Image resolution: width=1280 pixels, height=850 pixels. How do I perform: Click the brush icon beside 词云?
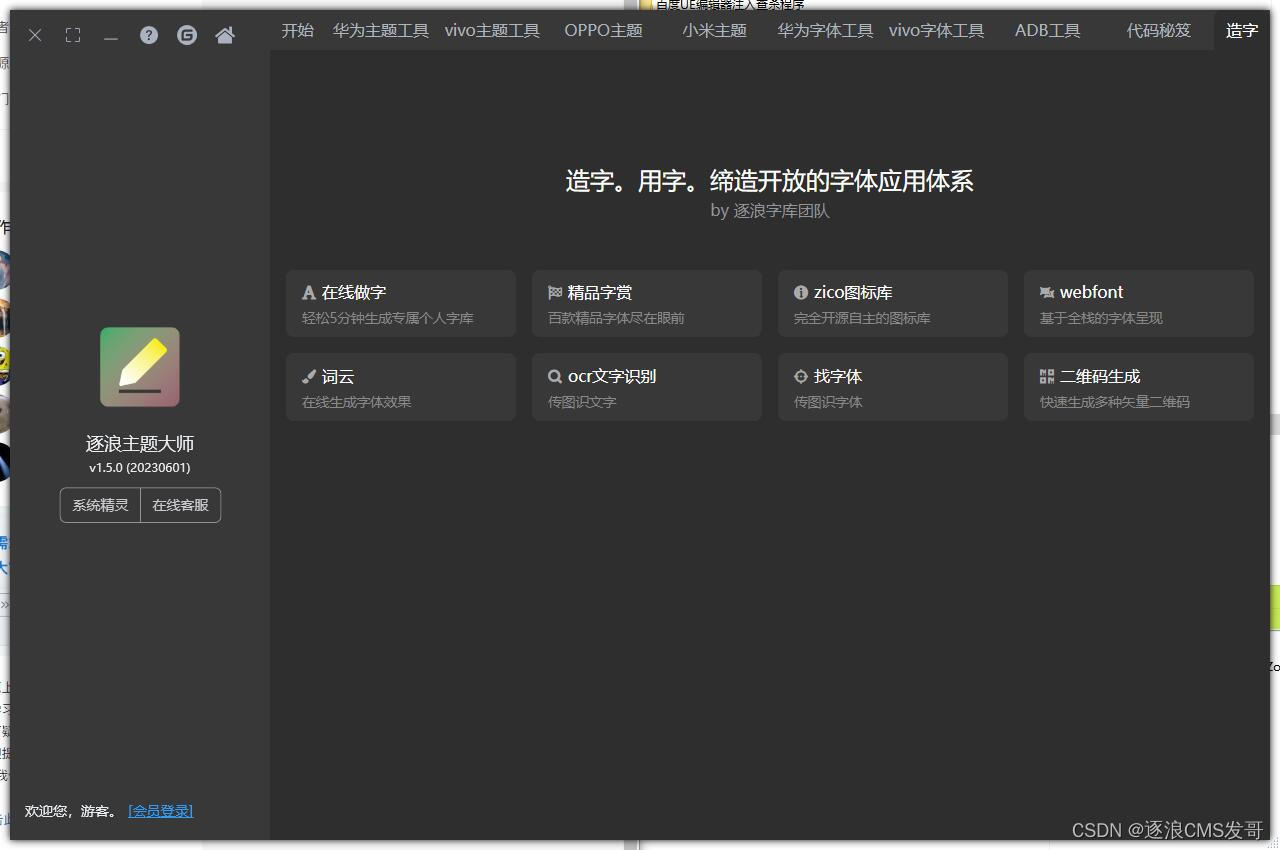coord(309,377)
